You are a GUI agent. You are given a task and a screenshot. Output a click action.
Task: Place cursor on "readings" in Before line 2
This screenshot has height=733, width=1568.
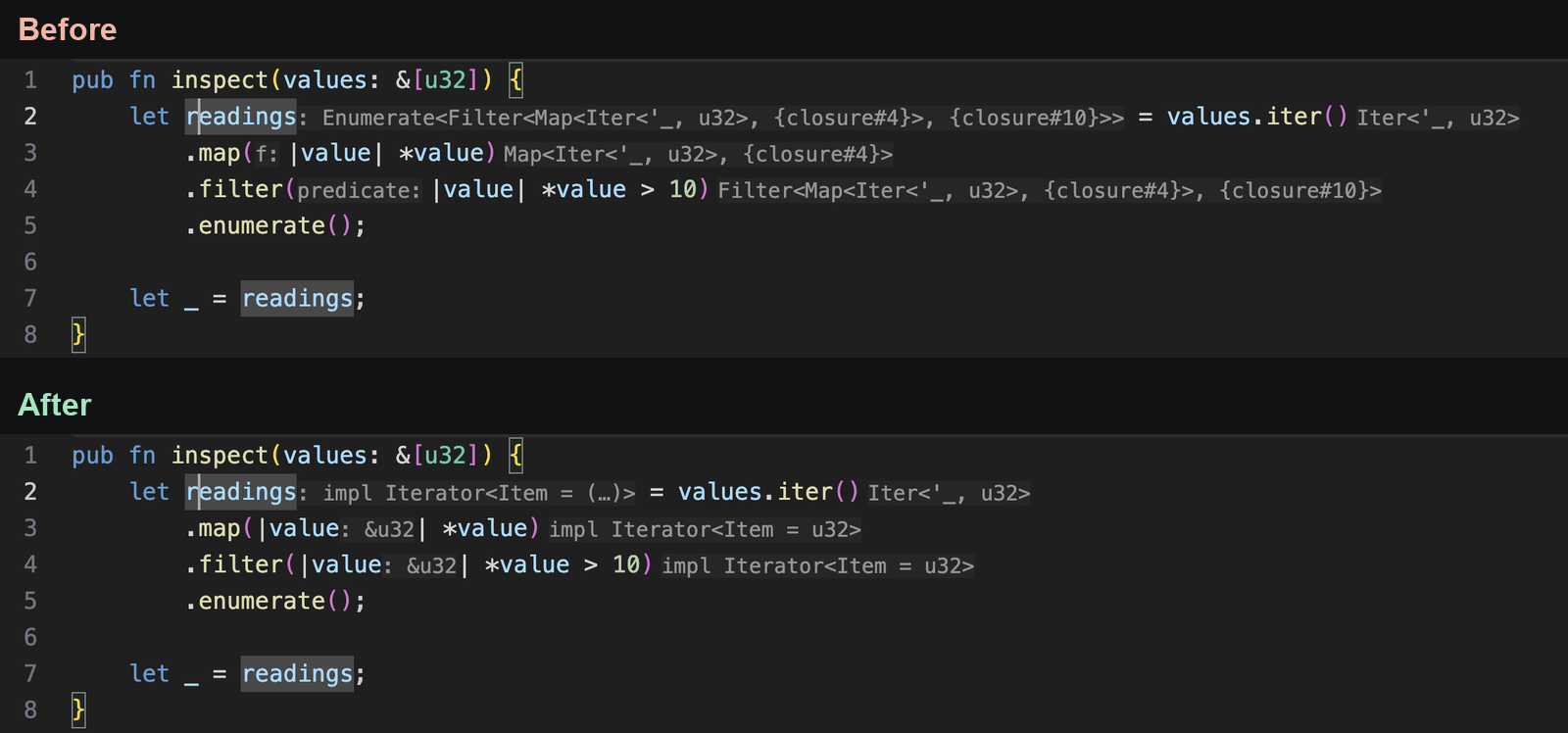coord(241,117)
